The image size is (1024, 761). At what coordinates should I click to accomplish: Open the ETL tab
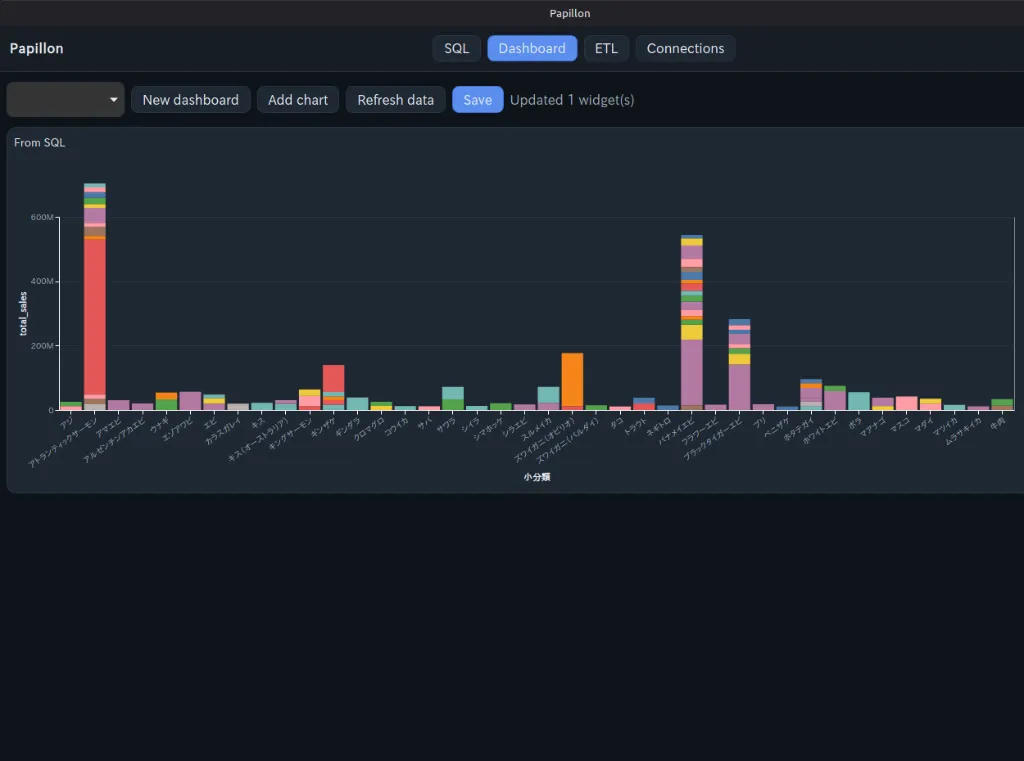coord(606,48)
